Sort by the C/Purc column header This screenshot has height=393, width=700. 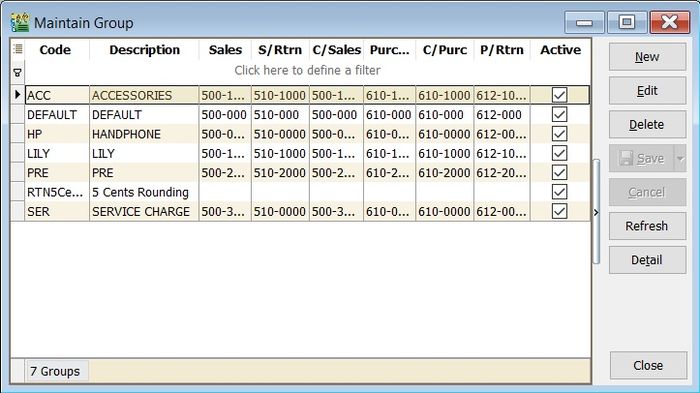click(x=445, y=50)
